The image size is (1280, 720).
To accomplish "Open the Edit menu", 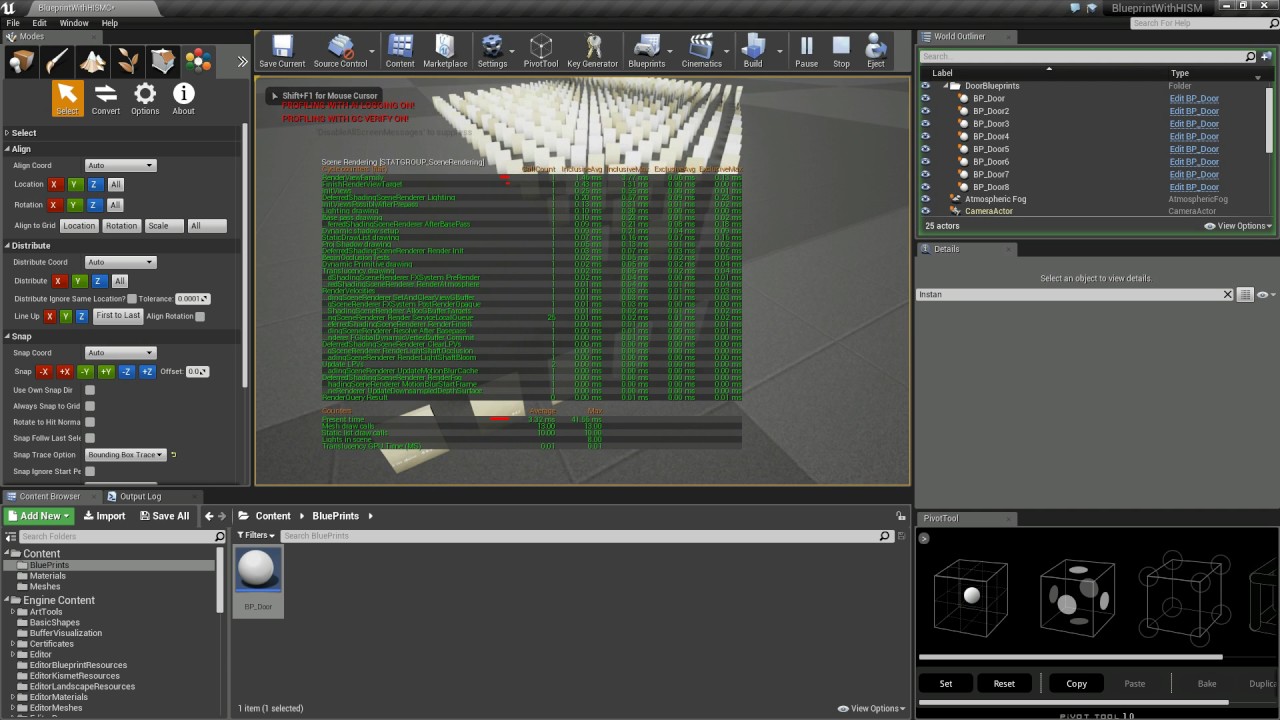I will point(39,23).
